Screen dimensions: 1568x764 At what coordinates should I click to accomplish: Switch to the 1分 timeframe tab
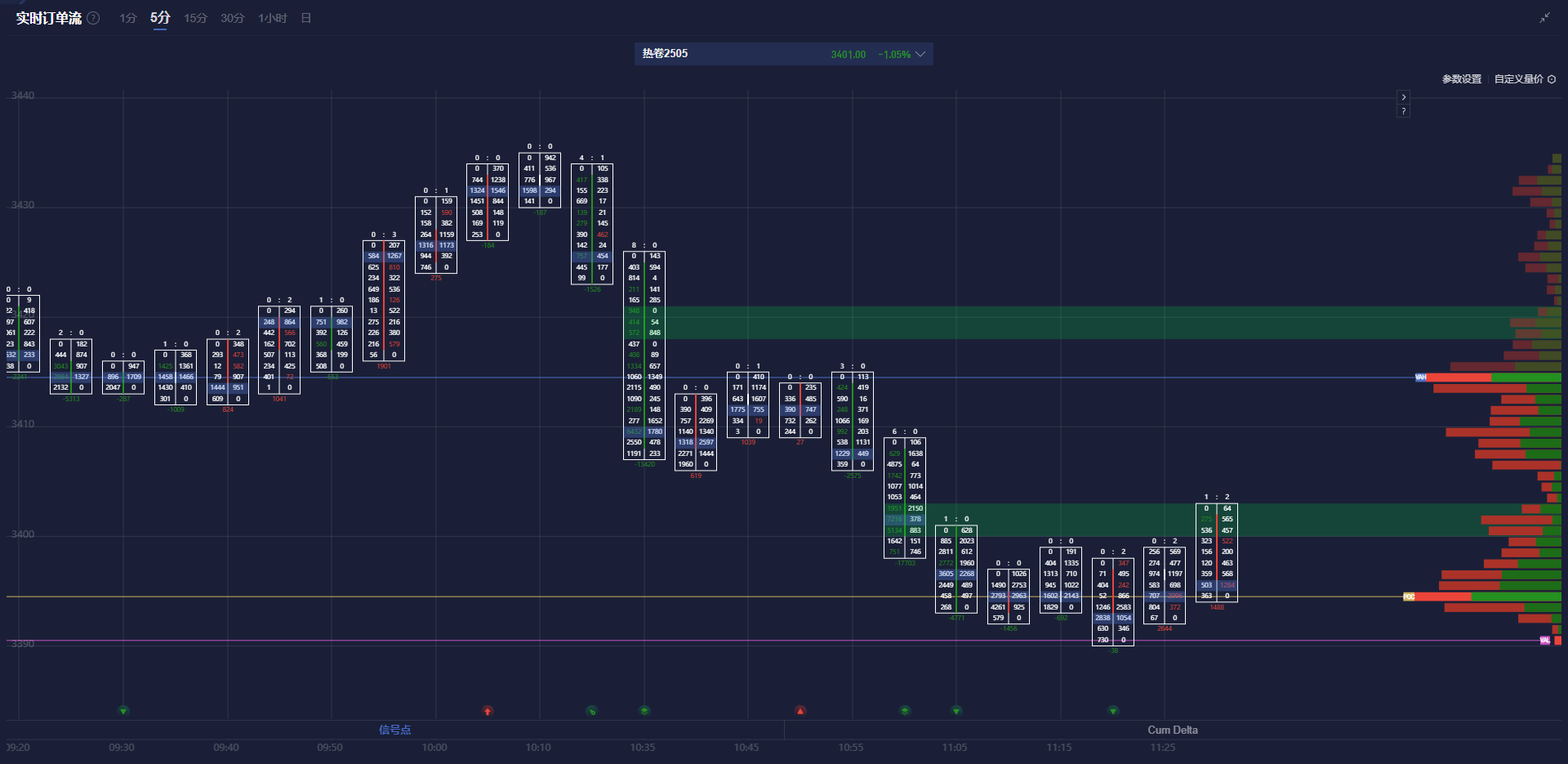click(127, 18)
